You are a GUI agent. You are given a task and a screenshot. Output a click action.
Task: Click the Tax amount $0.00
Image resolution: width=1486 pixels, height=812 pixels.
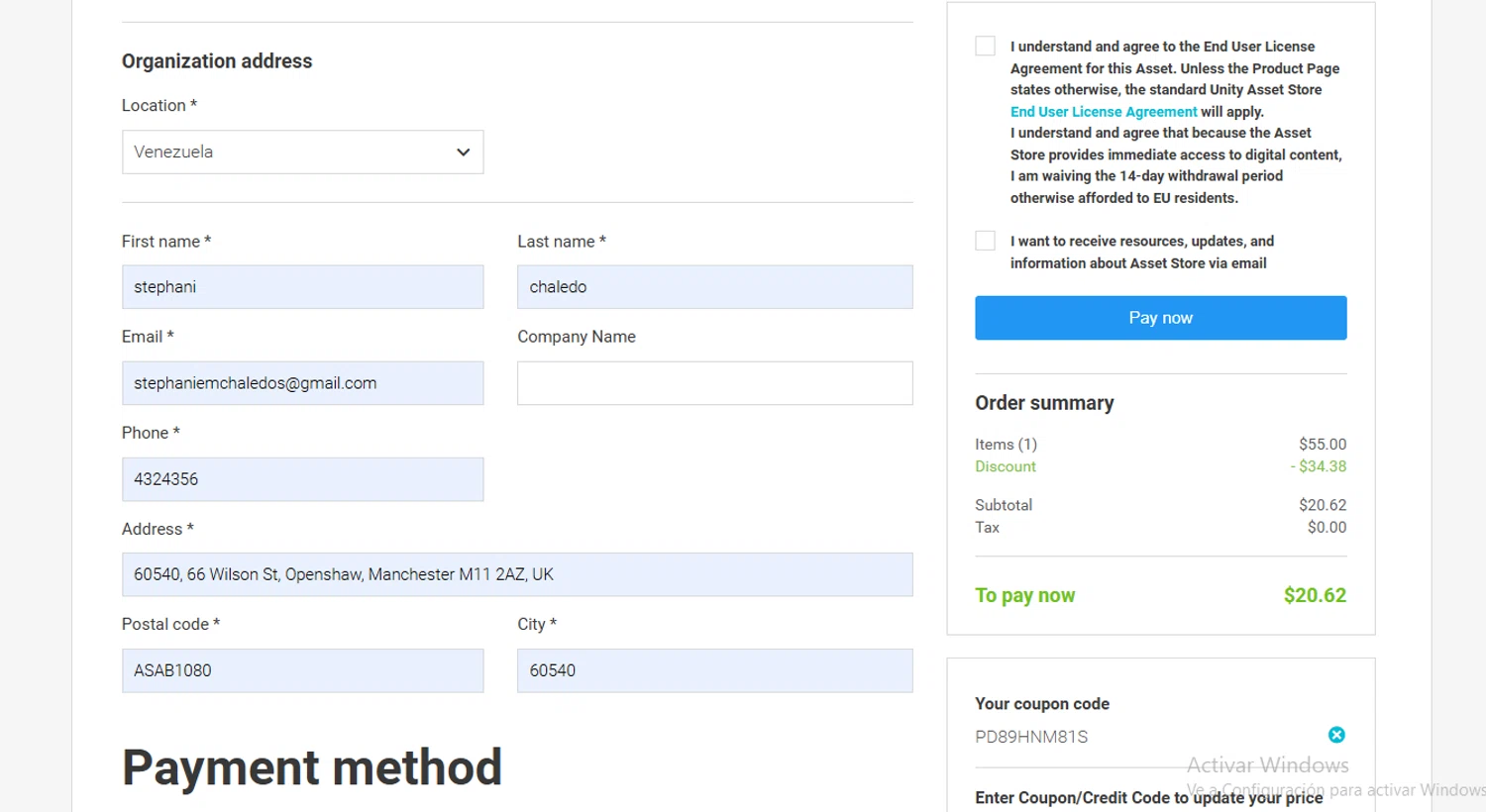[x=1327, y=527]
